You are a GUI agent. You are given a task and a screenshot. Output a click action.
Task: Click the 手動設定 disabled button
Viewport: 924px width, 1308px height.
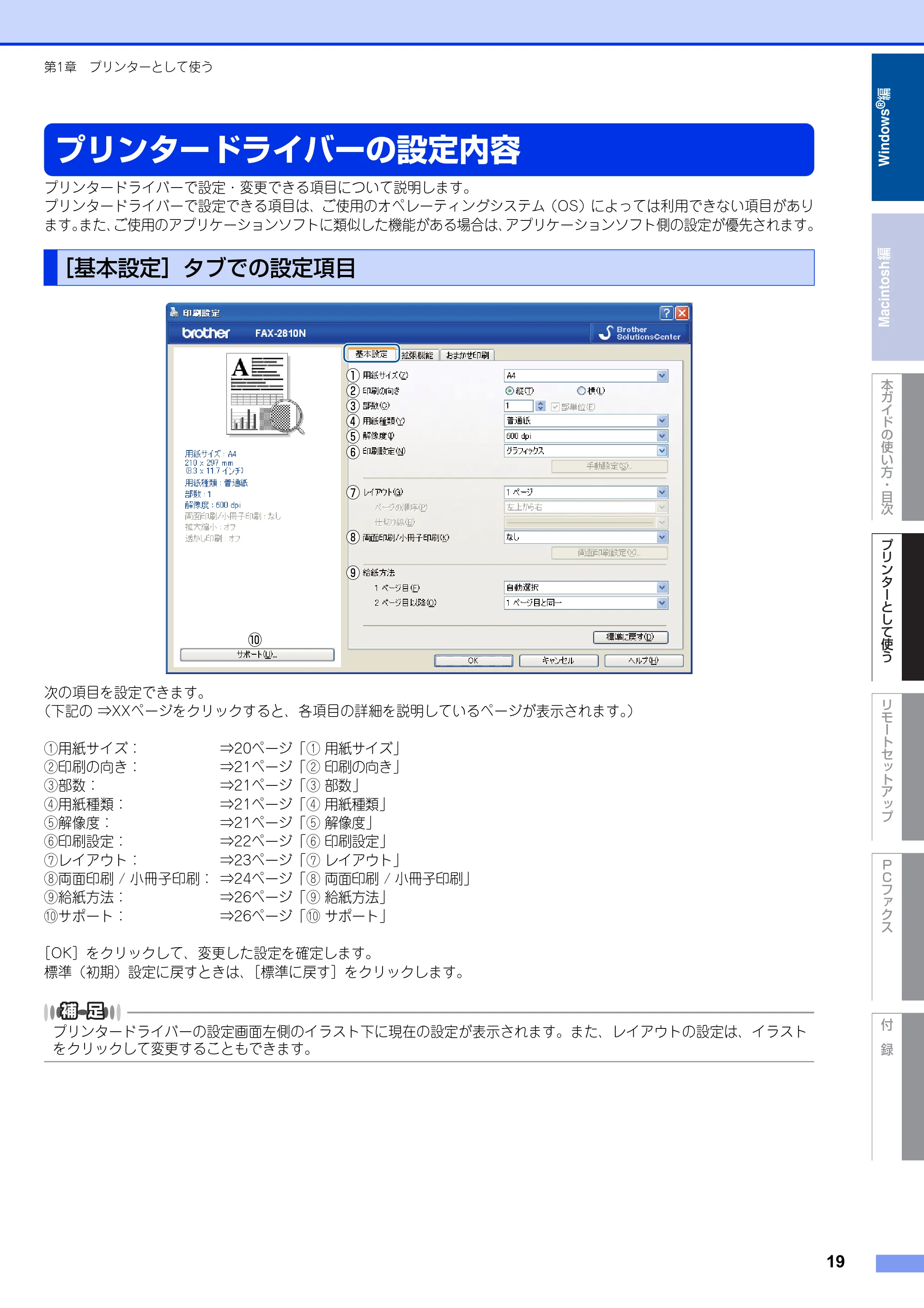click(x=609, y=466)
